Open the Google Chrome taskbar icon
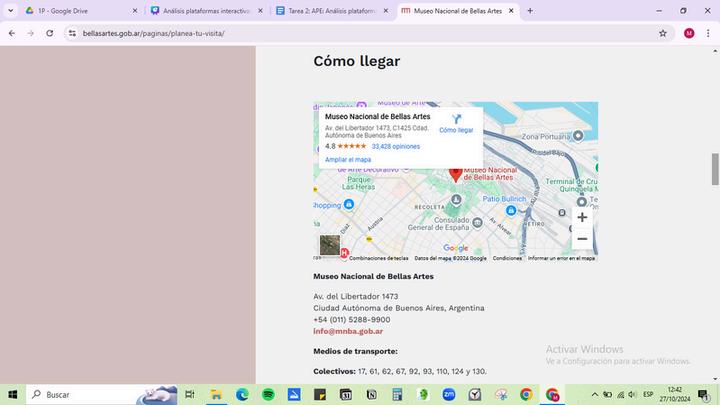The width and height of the screenshot is (720, 405). point(526,394)
